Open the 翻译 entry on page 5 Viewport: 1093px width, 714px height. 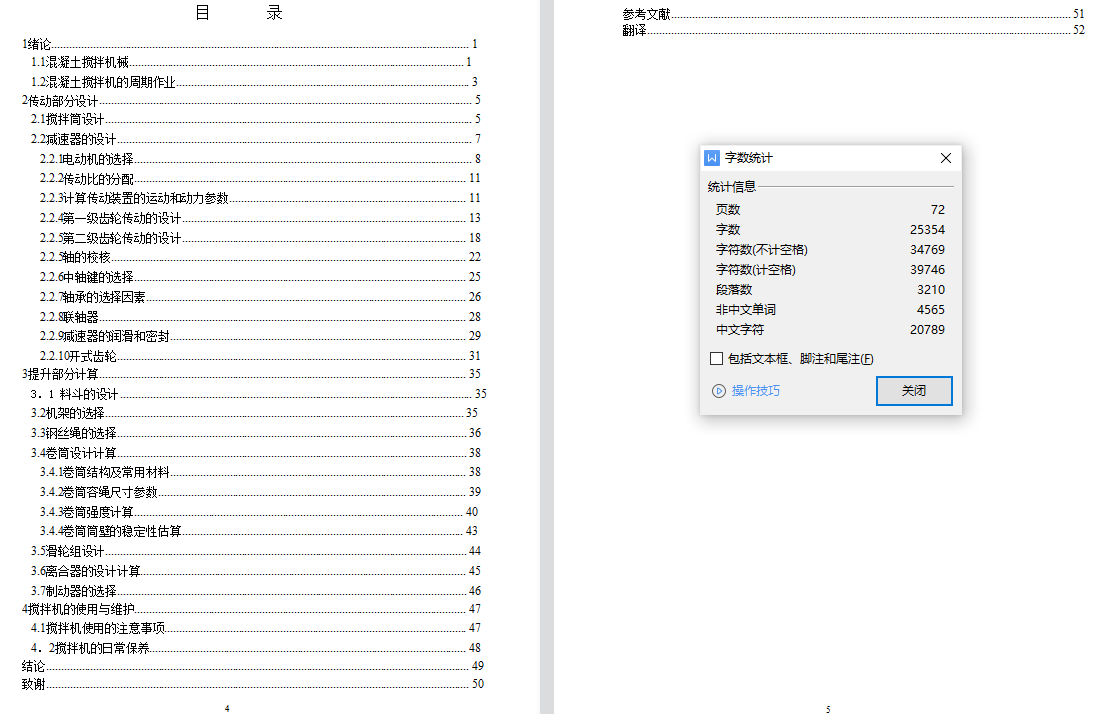tap(634, 30)
